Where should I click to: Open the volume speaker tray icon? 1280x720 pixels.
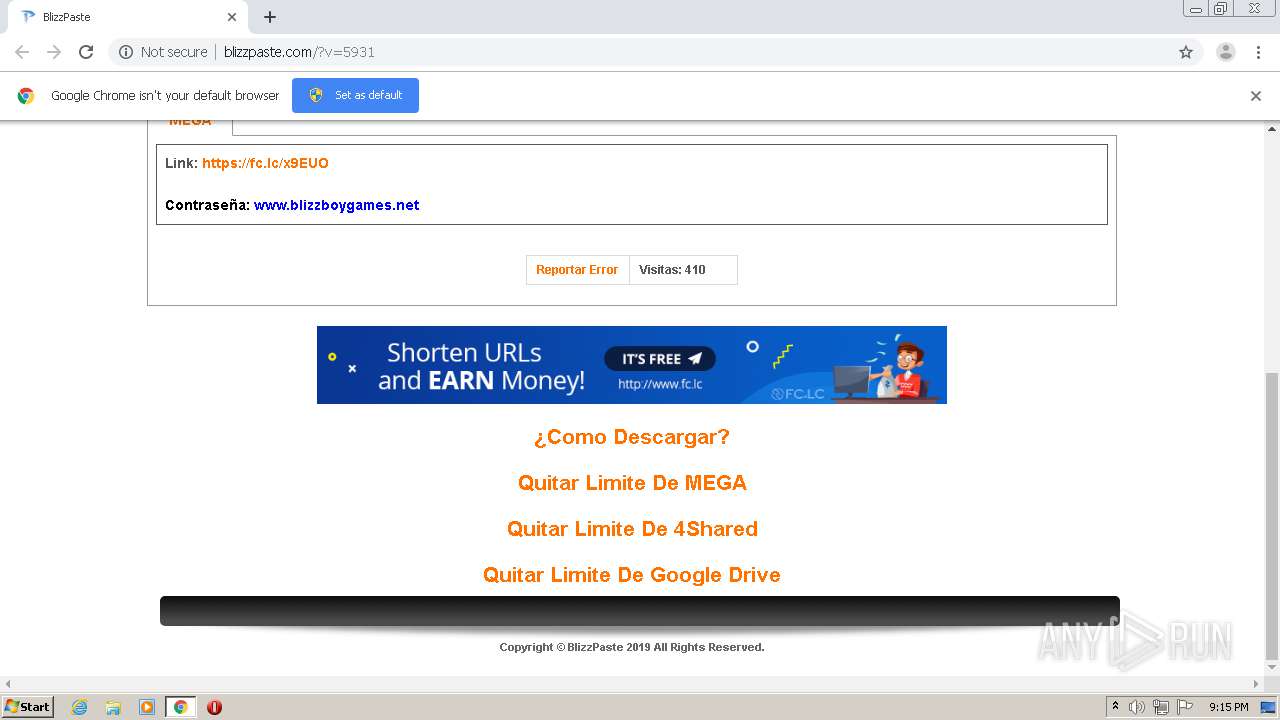pyautogui.click(x=1137, y=707)
